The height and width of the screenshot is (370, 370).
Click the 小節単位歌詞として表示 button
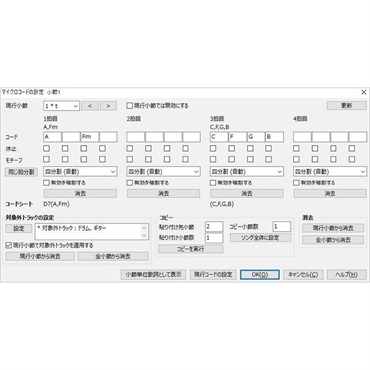point(153,274)
